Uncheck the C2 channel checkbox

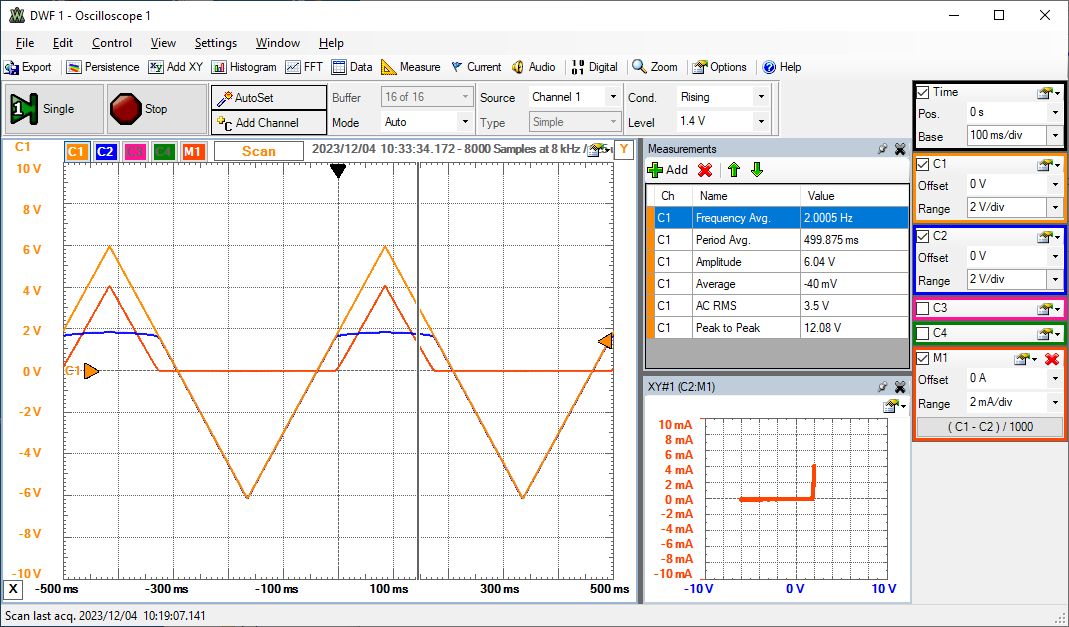coord(924,237)
